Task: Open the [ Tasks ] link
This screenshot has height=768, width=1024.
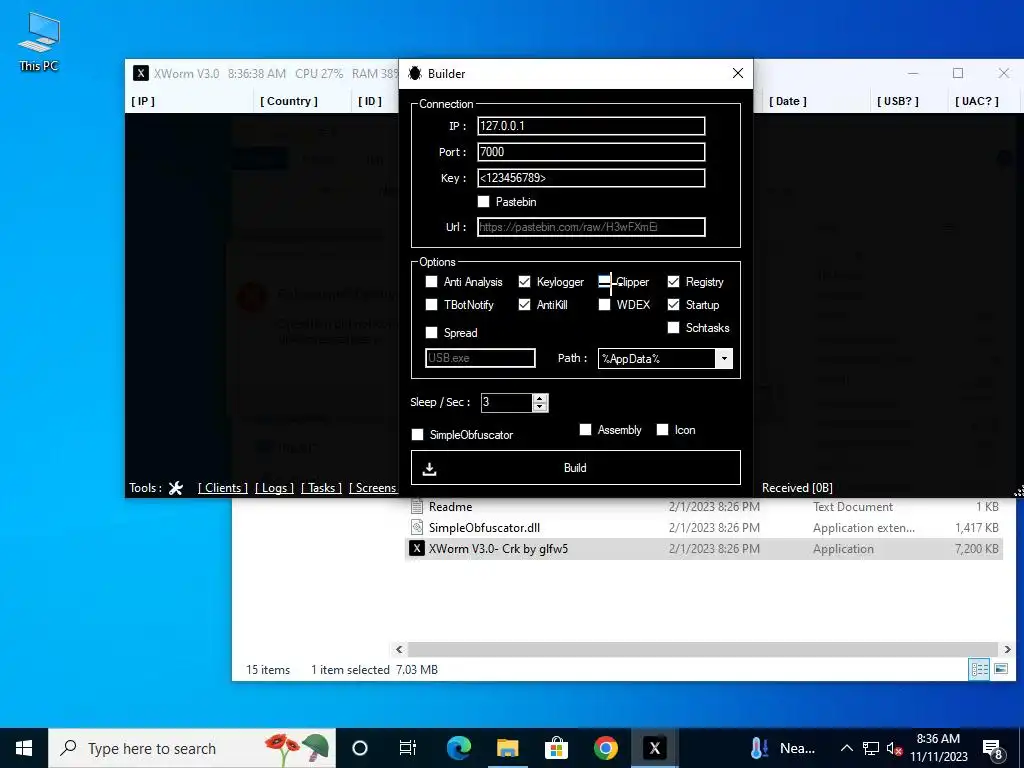Action: pyautogui.click(x=321, y=488)
